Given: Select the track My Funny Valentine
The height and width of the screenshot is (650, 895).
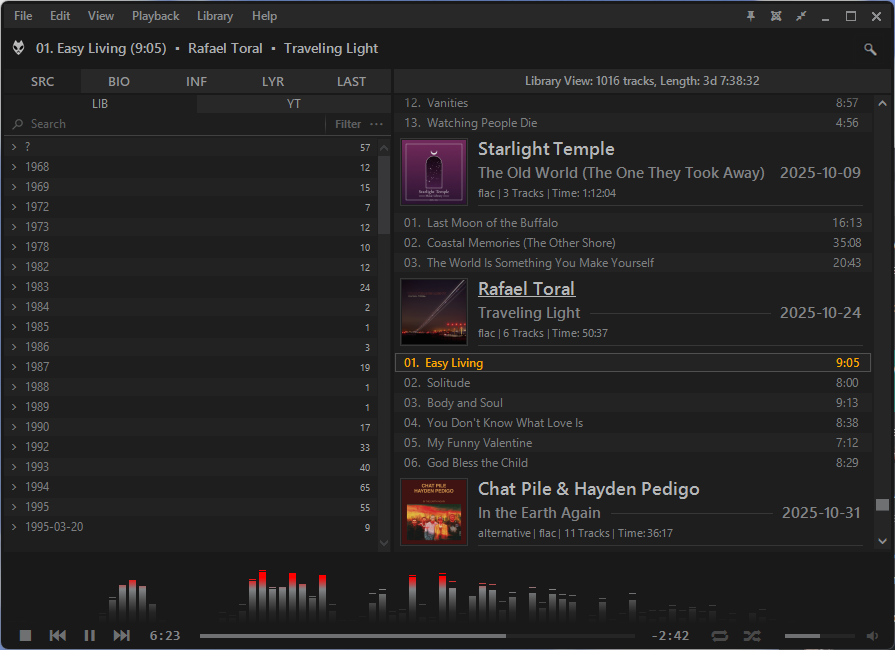Looking at the screenshot, I should click(632, 443).
